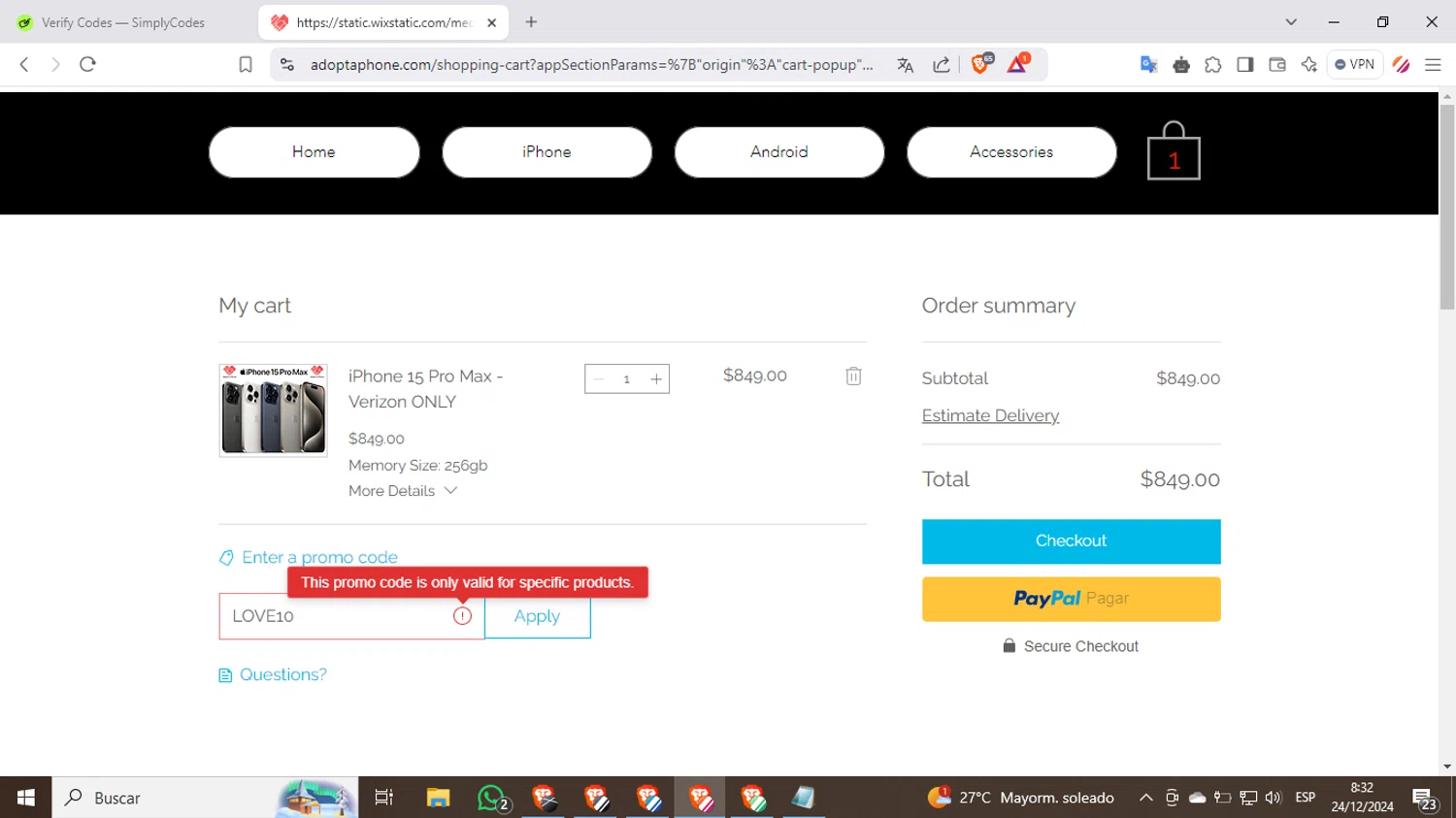The height and width of the screenshot is (818, 1456).
Task: Proceed with the Checkout button
Action: (1071, 540)
